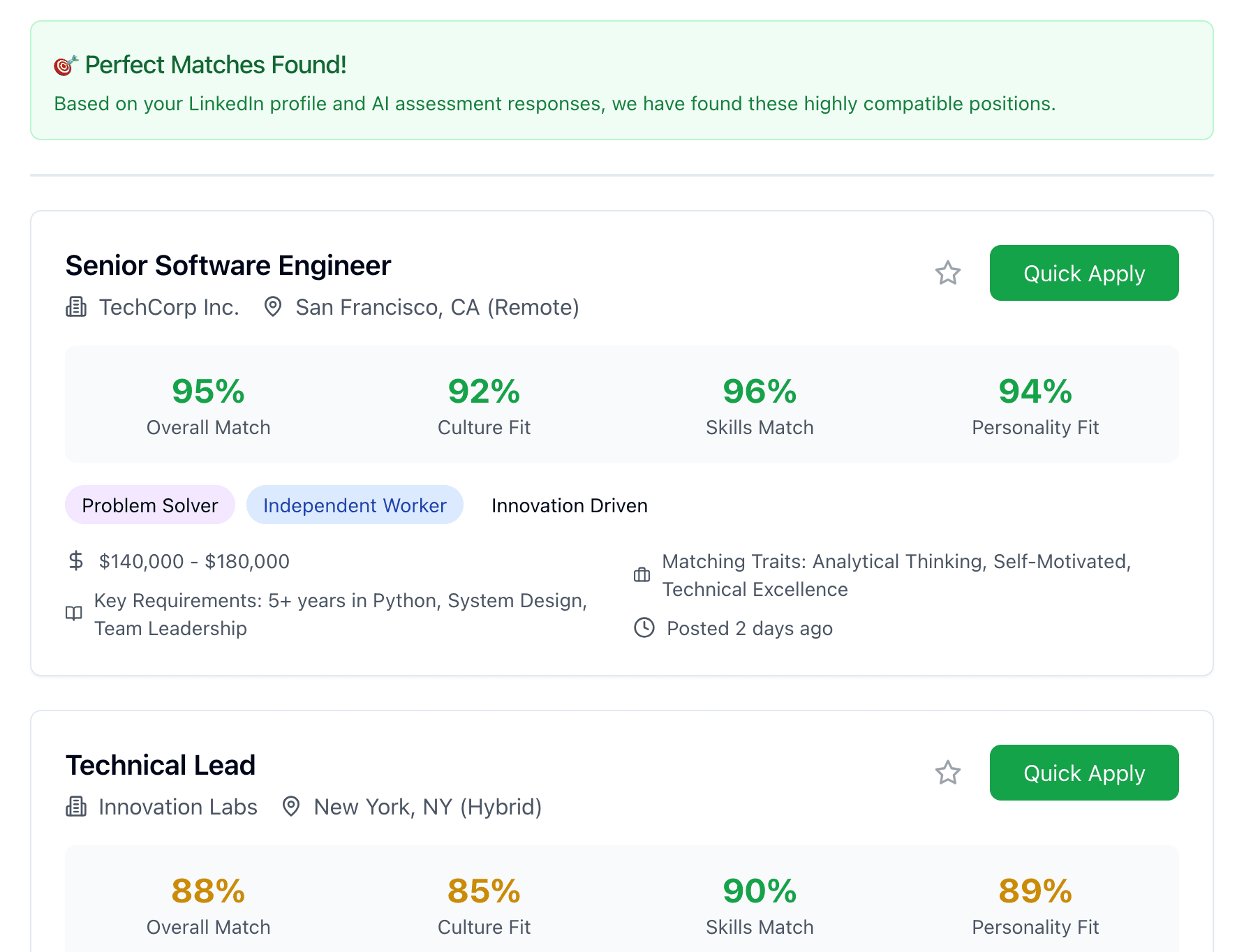Image resolution: width=1244 pixels, height=952 pixels.
Task: Click the New York location pin icon
Action: click(291, 807)
